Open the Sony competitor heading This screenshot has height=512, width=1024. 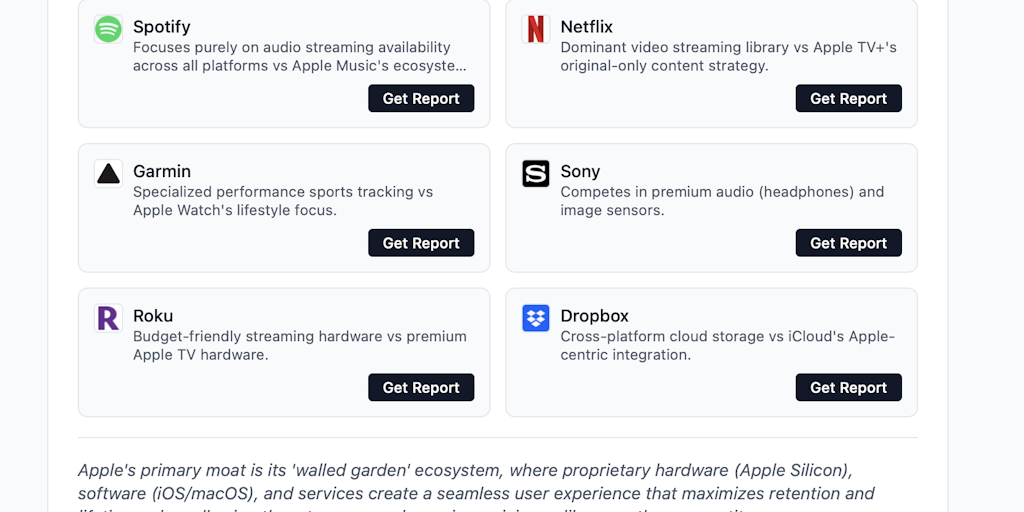(580, 171)
